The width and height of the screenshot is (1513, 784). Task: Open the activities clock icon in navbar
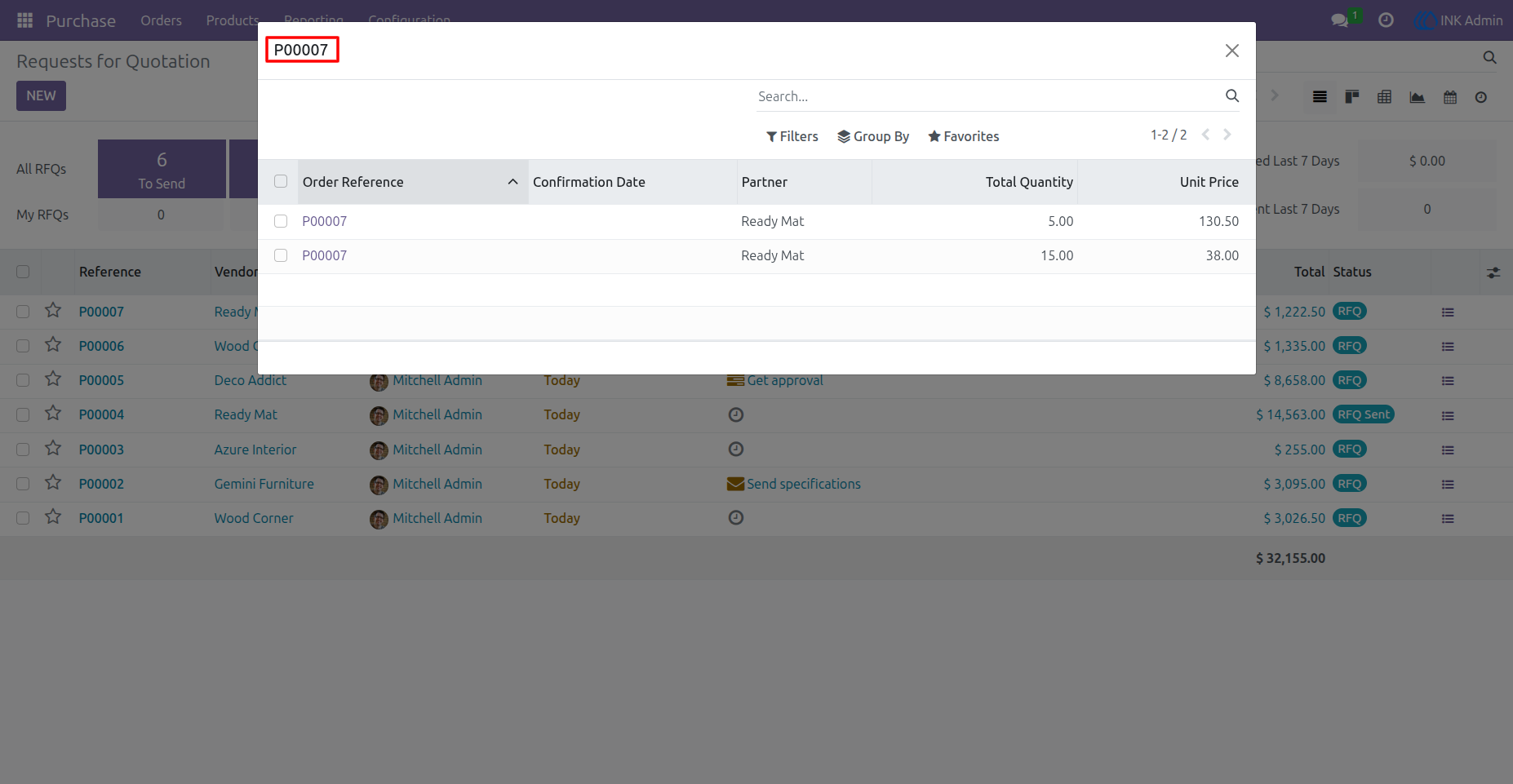(x=1386, y=20)
